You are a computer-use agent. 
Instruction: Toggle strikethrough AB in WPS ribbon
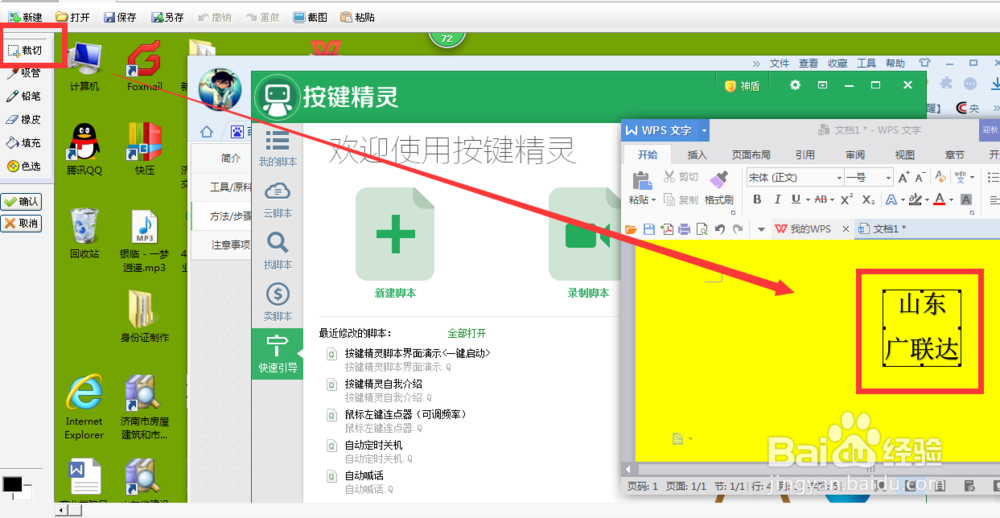820,200
